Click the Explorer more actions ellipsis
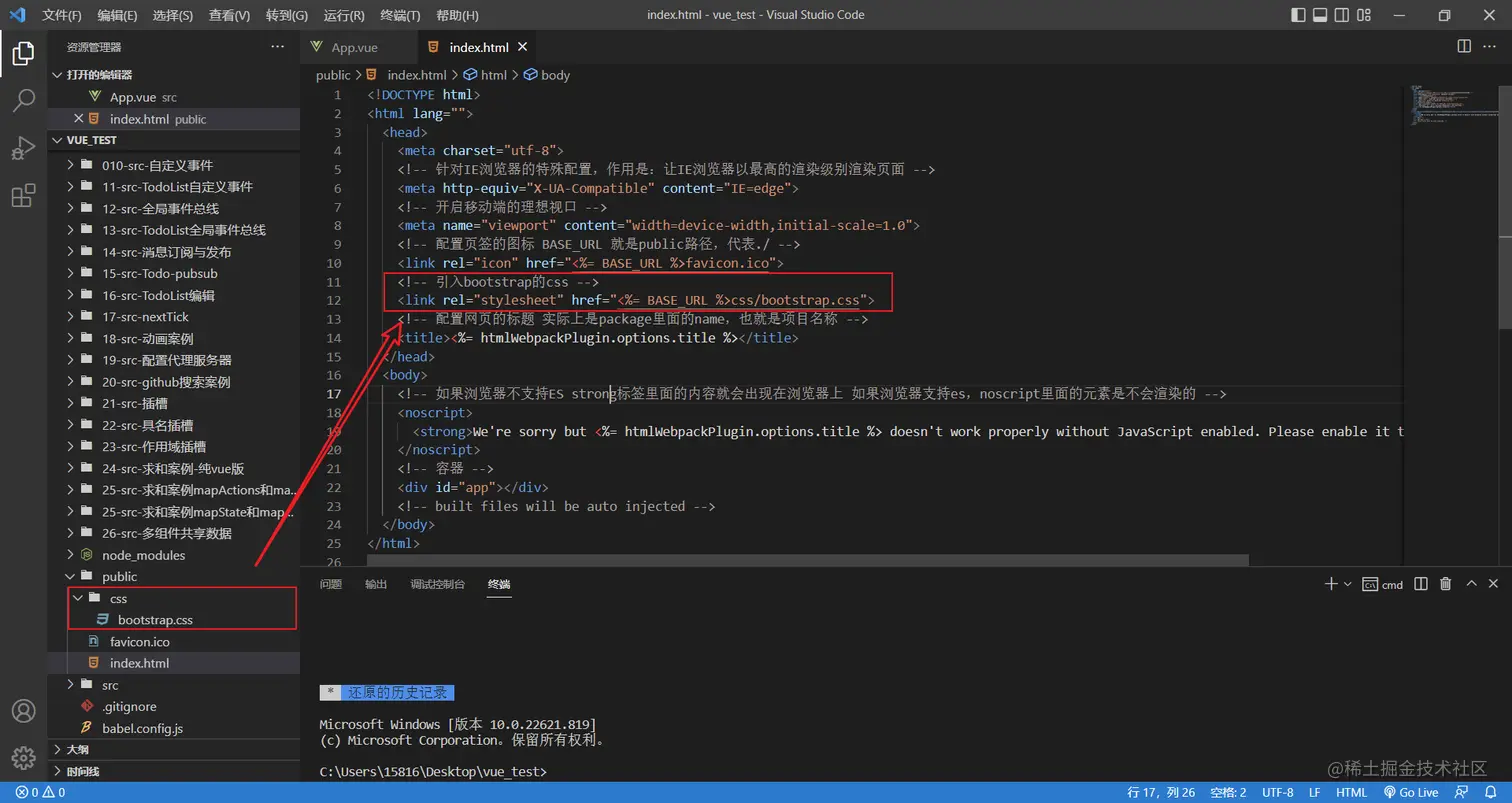Image resolution: width=1512 pixels, height=803 pixels. point(277,47)
